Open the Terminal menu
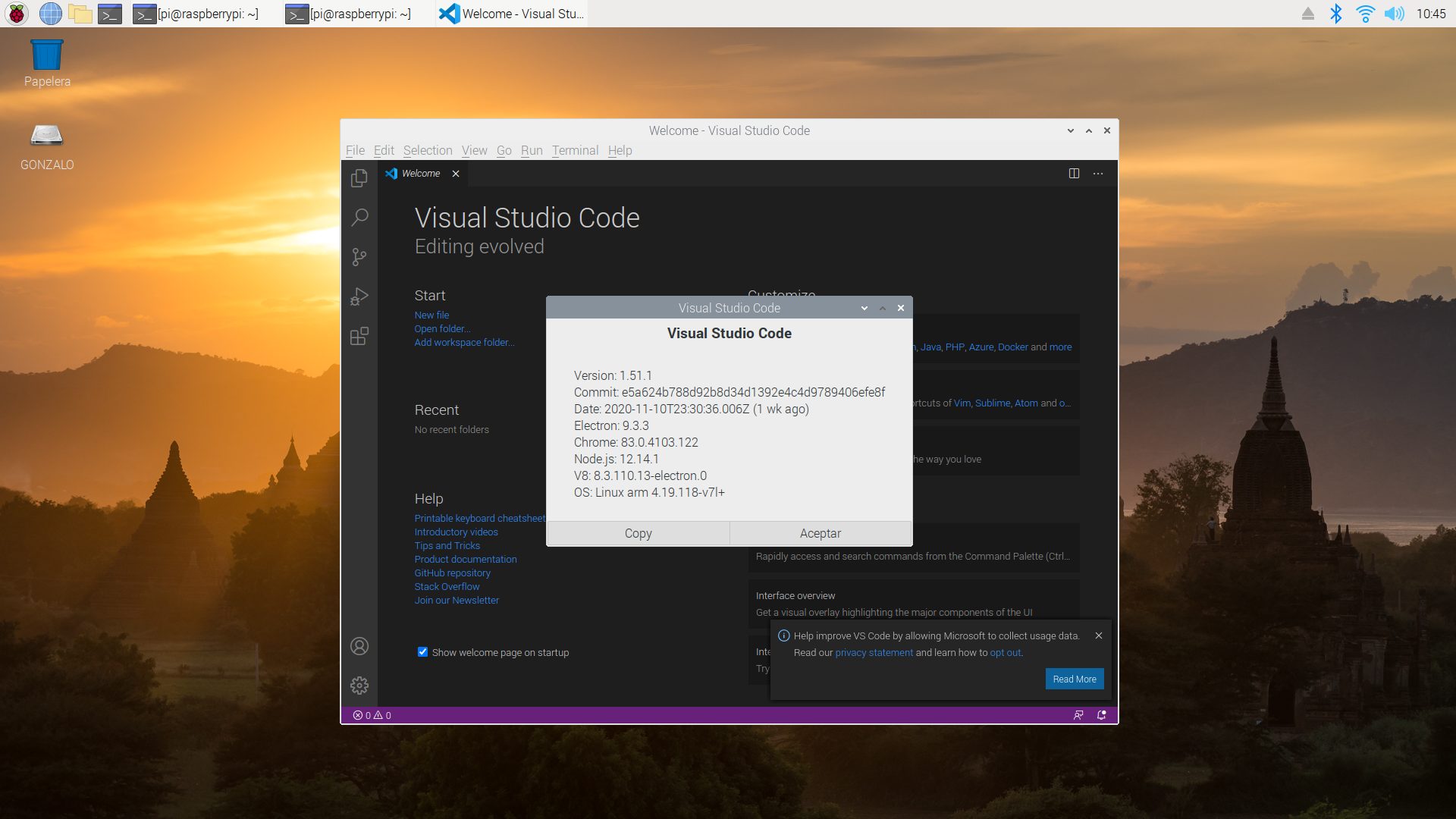 575,150
